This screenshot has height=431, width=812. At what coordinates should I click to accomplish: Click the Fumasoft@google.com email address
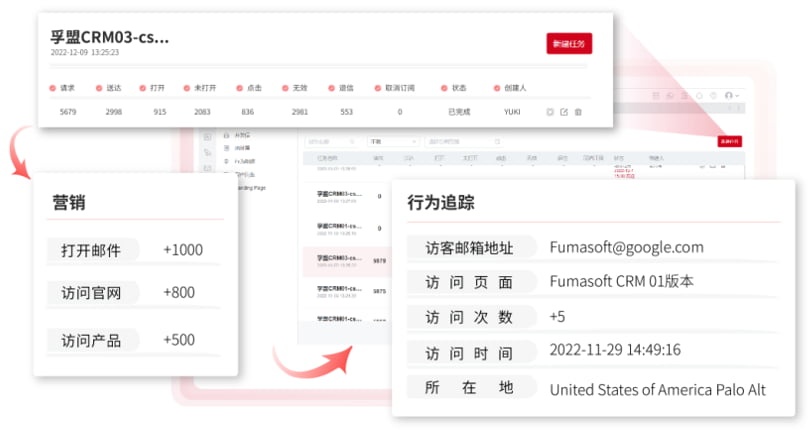626,247
